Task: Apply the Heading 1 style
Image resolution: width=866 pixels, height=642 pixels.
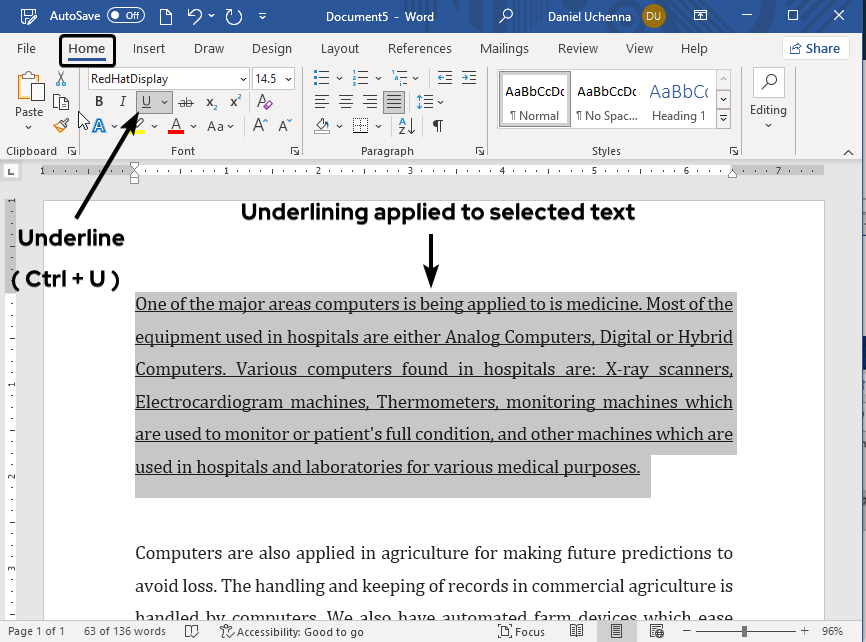Action: pyautogui.click(x=679, y=101)
